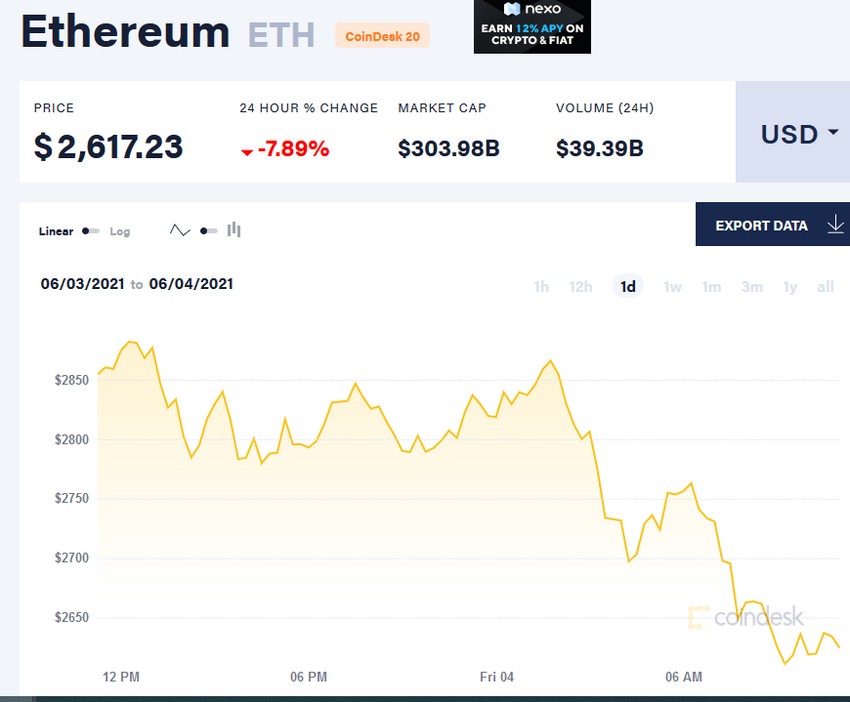Click the Export Data button

point(761,225)
